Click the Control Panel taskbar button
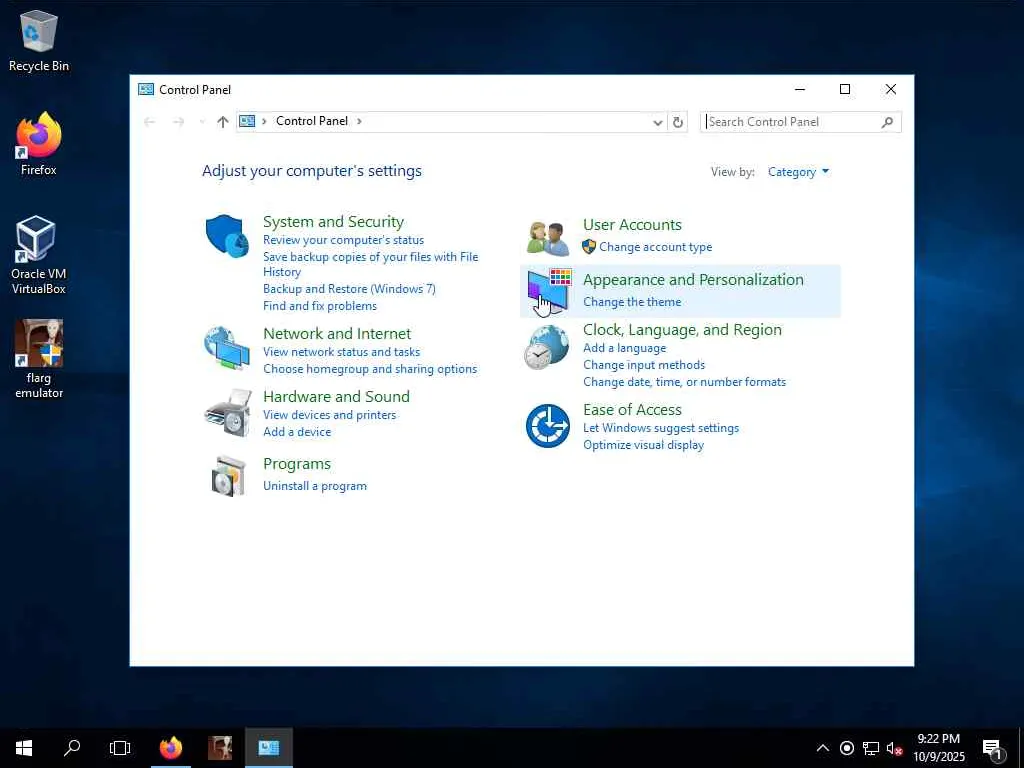 [268, 748]
